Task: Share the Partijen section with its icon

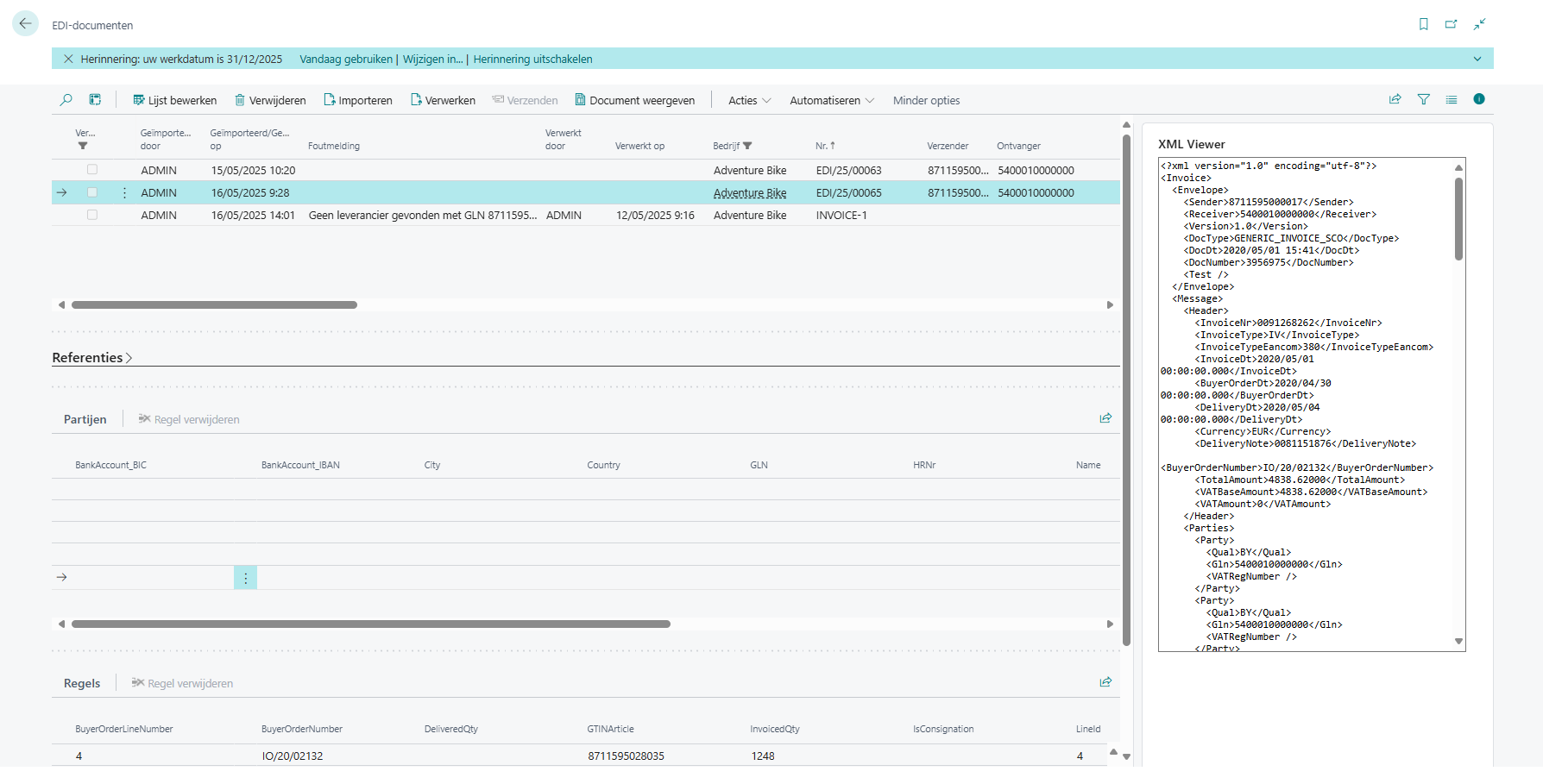Action: click(1105, 418)
